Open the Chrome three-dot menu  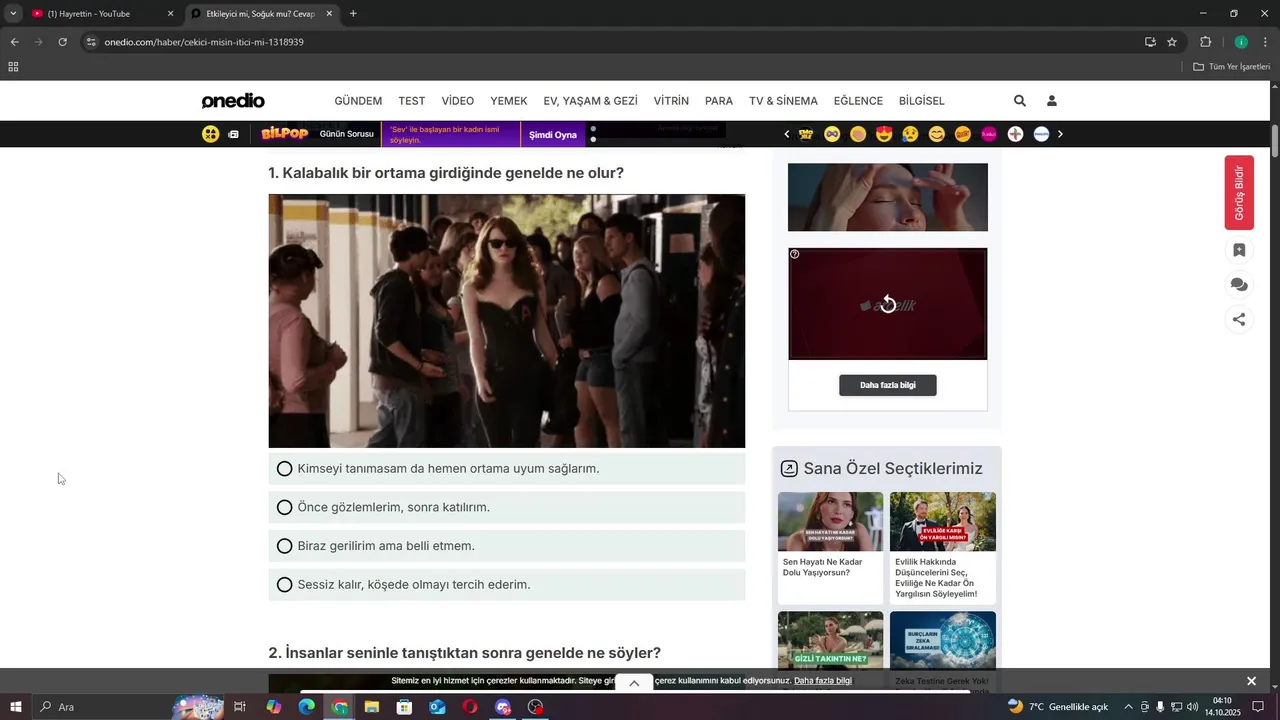click(x=1266, y=42)
